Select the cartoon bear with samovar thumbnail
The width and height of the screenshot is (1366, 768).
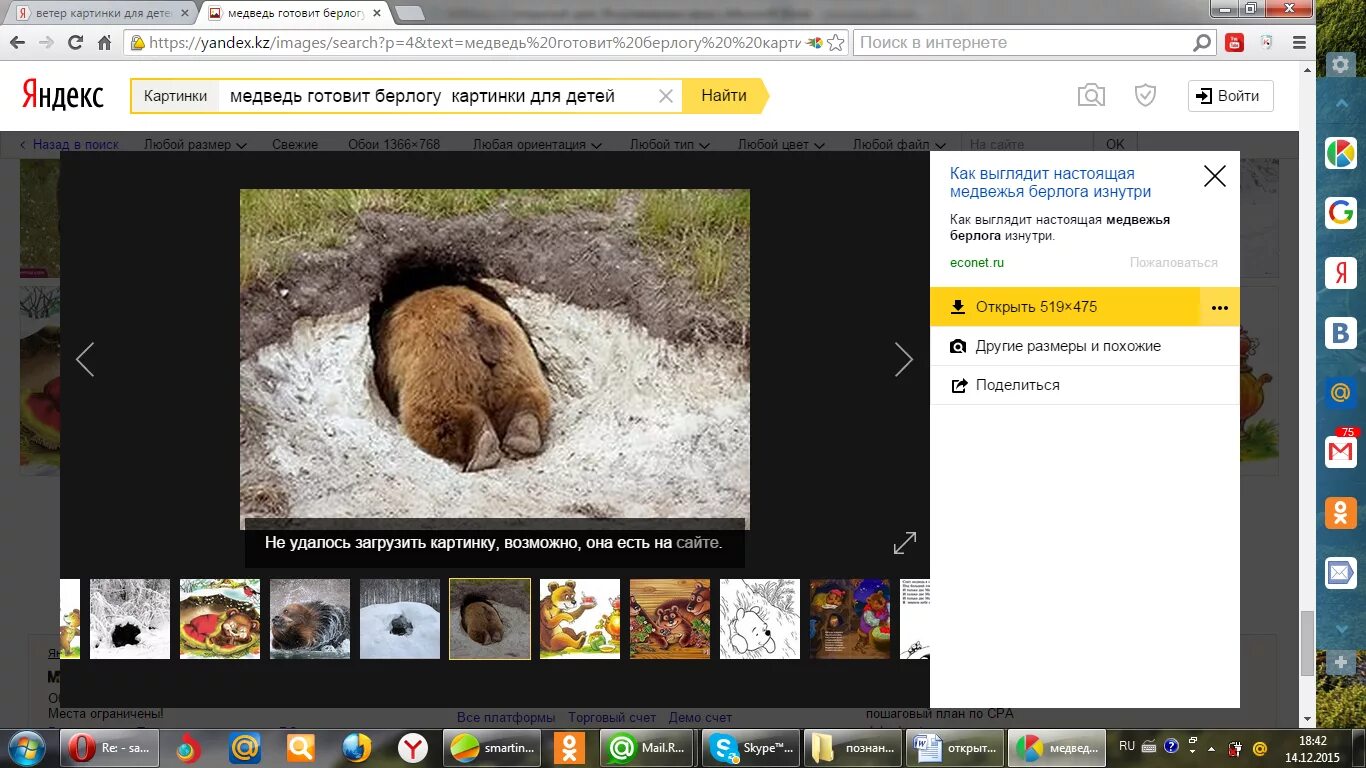(580, 619)
